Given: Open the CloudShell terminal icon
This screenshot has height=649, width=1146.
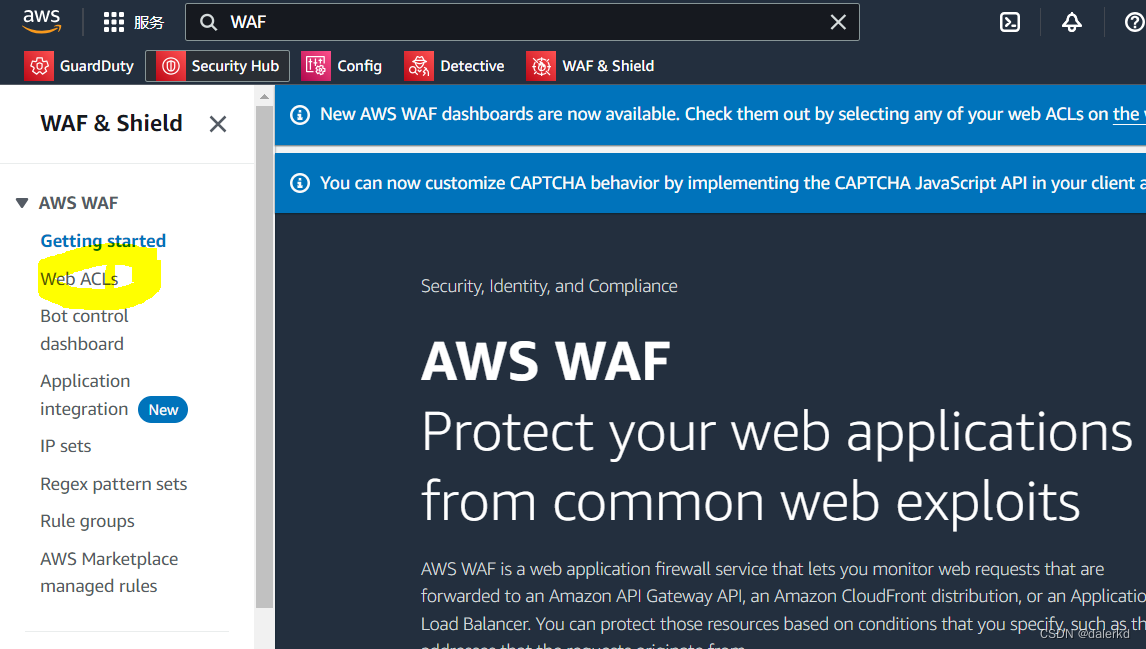Looking at the screenshot, I should [1009, 23].
